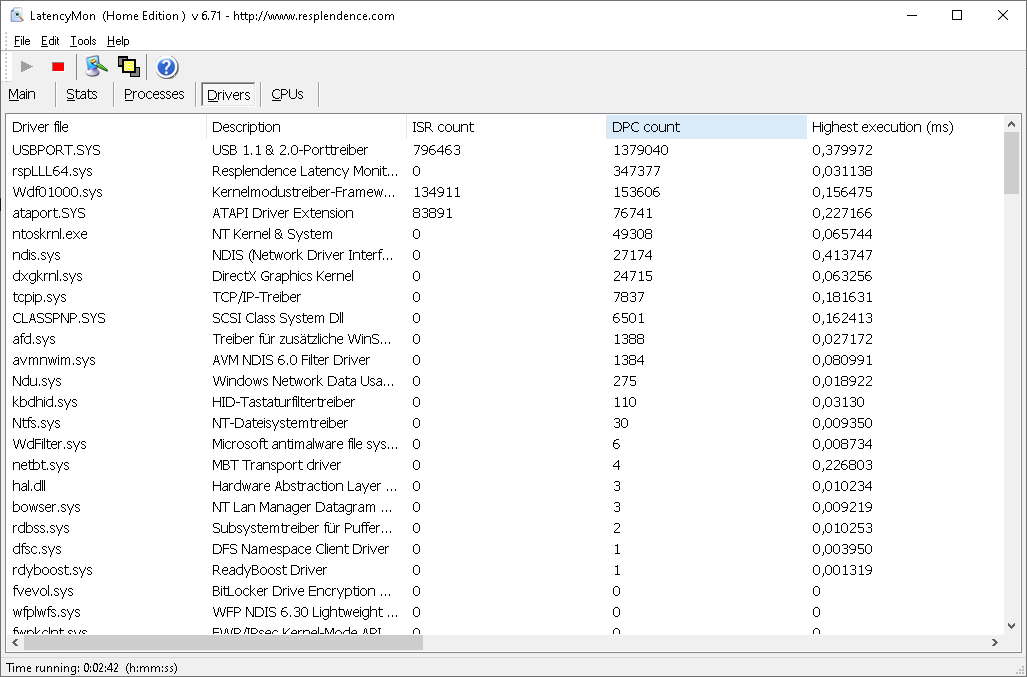This screenshot has width=1027, height=677.
Task: Select the dxgkrnl.sys driver row
Action: [504, 276]
